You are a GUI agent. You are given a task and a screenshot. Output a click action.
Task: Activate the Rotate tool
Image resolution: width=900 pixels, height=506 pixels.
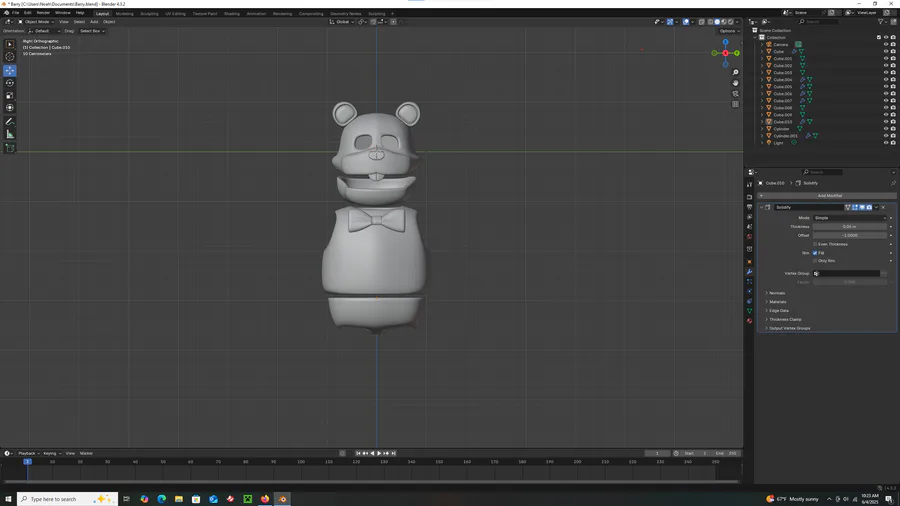coord(10,83)
